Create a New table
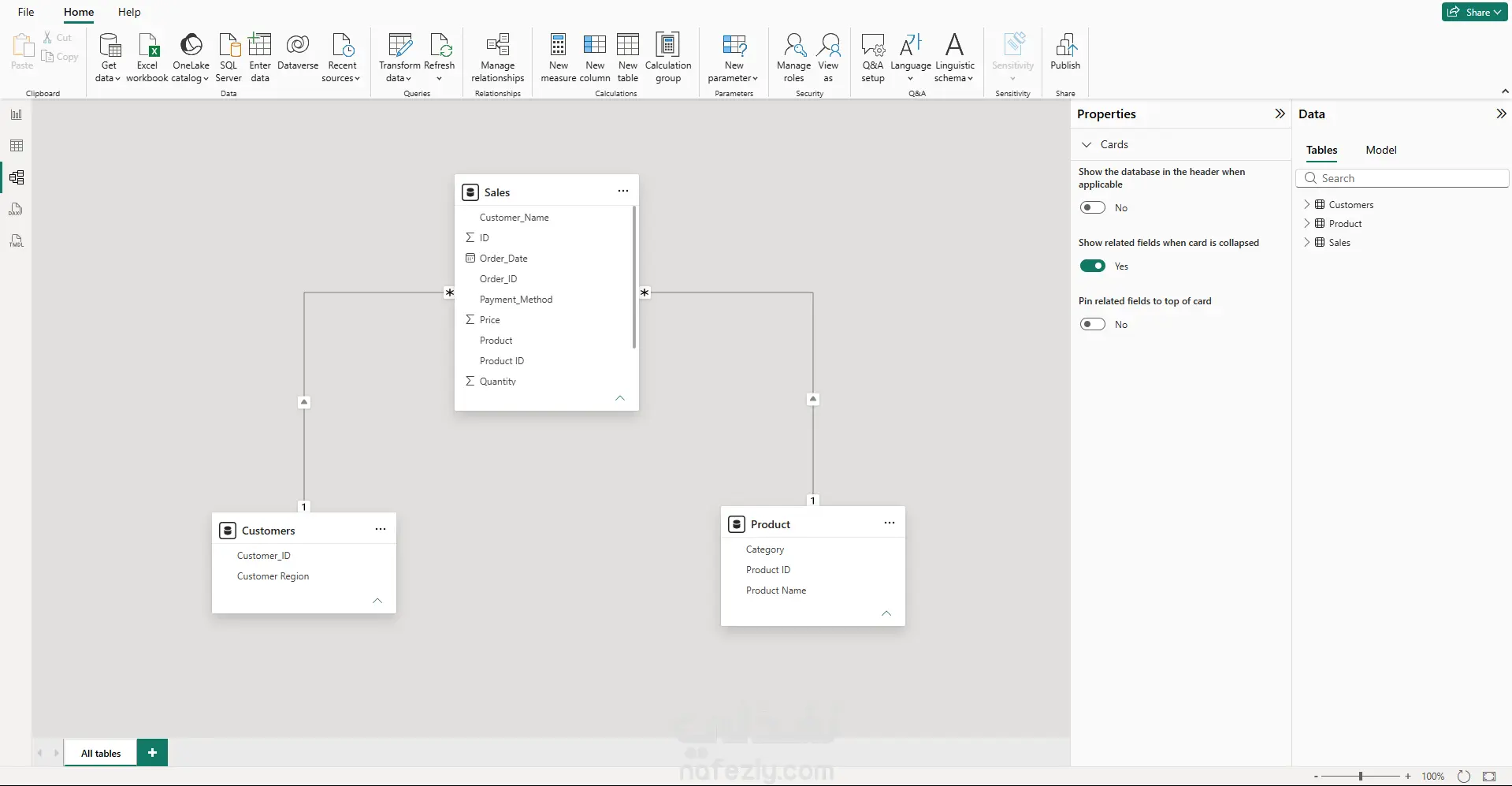This screenshot has height=786, width=1512. tap(628, 58)
